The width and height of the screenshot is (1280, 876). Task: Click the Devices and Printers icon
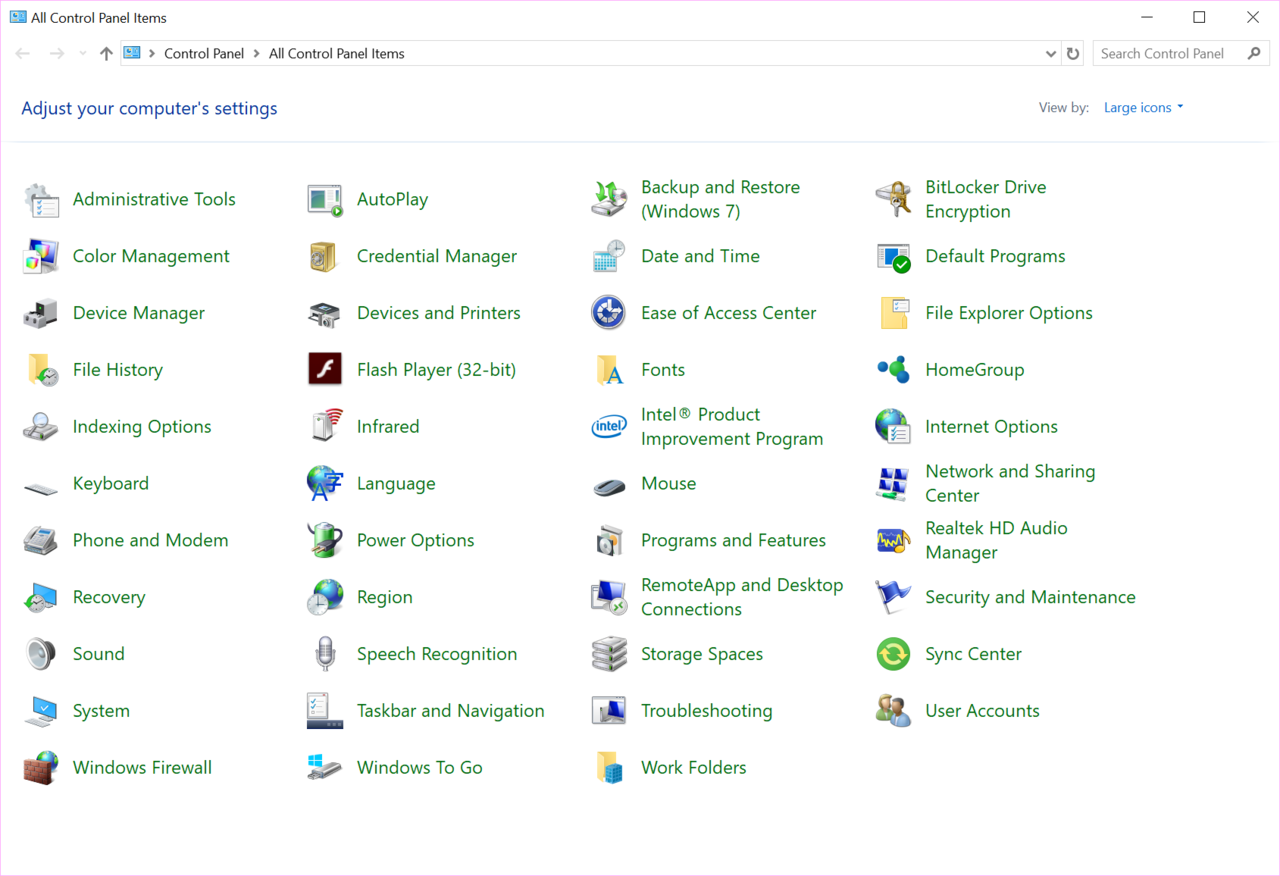[x=325, y=314]
